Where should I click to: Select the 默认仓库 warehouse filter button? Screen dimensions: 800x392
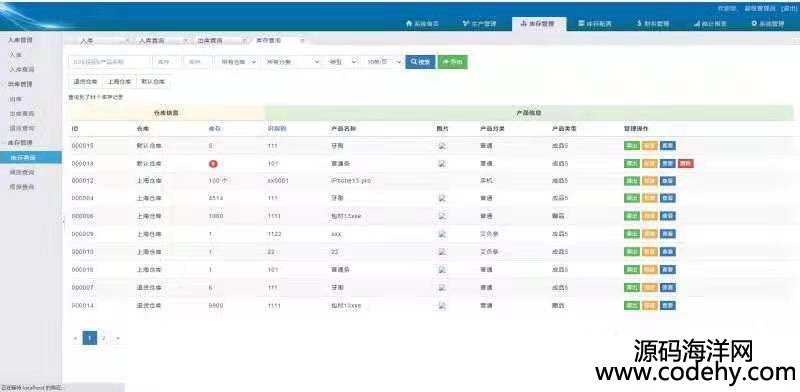153,82
